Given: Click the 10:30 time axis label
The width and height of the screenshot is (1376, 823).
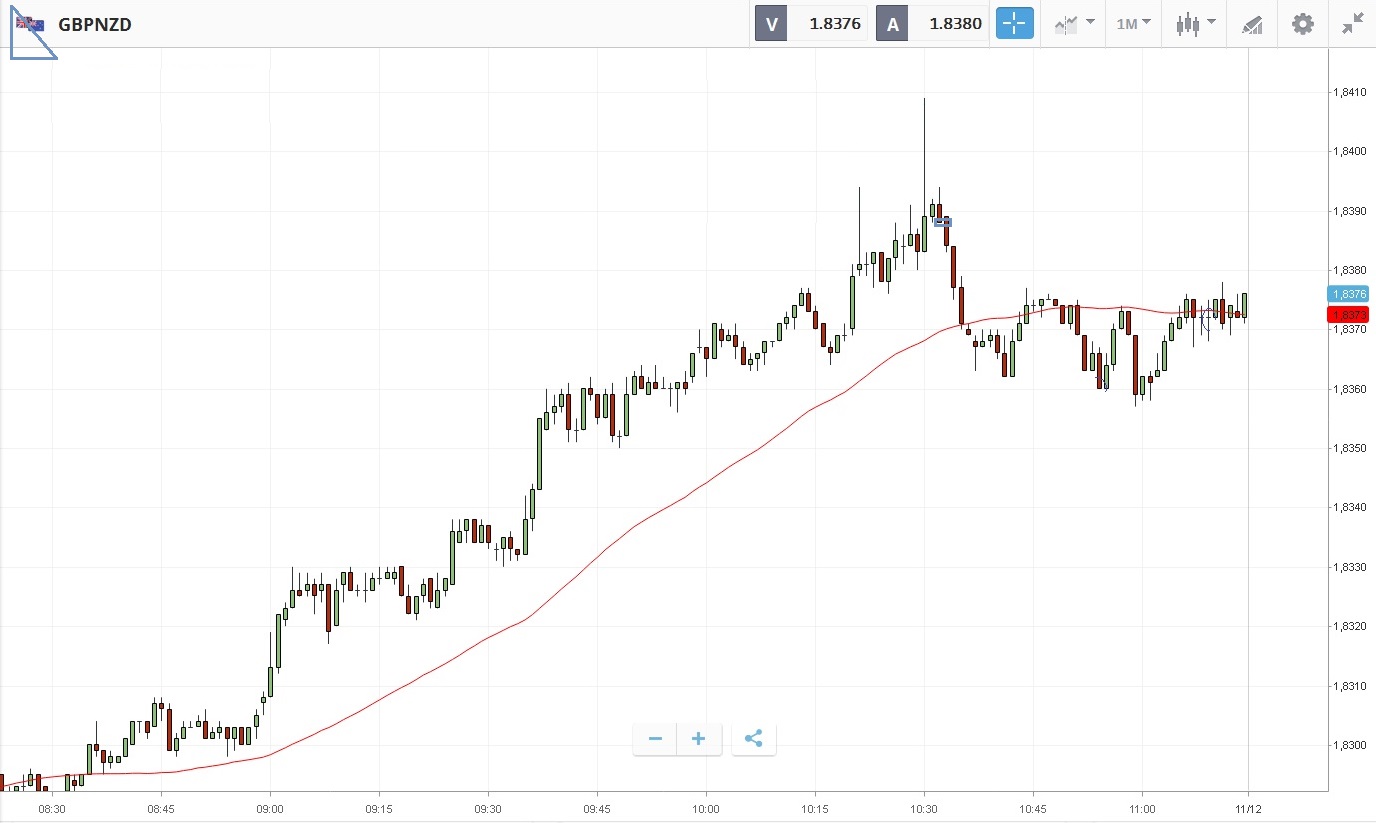Looking at the screenshot, I should [924, 808].
